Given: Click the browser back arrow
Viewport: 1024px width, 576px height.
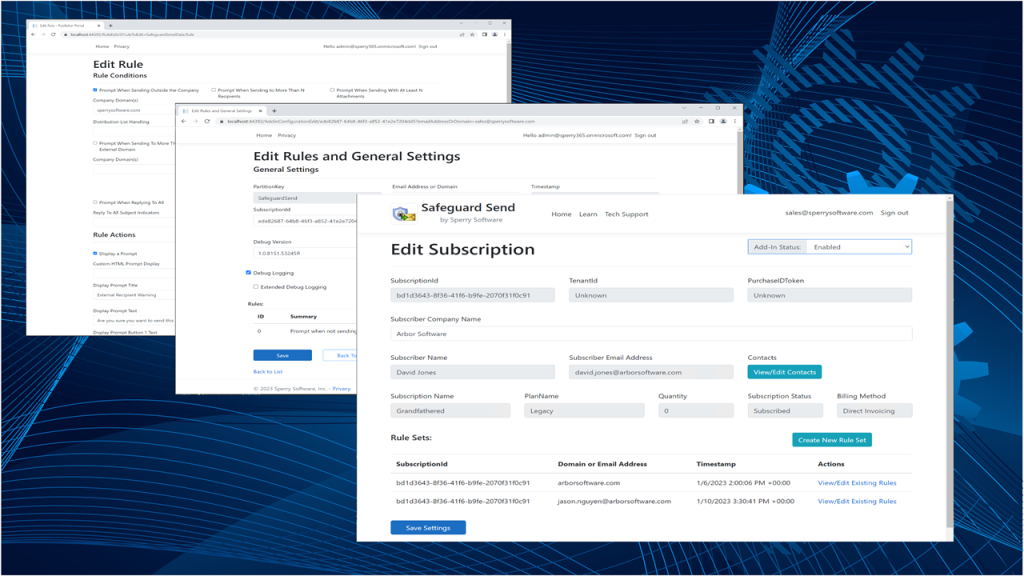Looking at the screenshot, I should click(x=183, y=120).
